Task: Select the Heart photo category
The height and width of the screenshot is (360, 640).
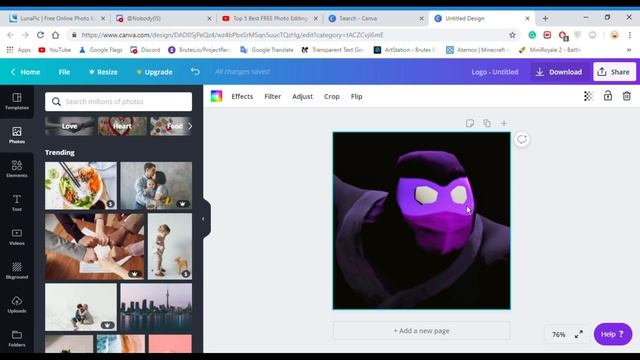Action: (x=122, y=126)
